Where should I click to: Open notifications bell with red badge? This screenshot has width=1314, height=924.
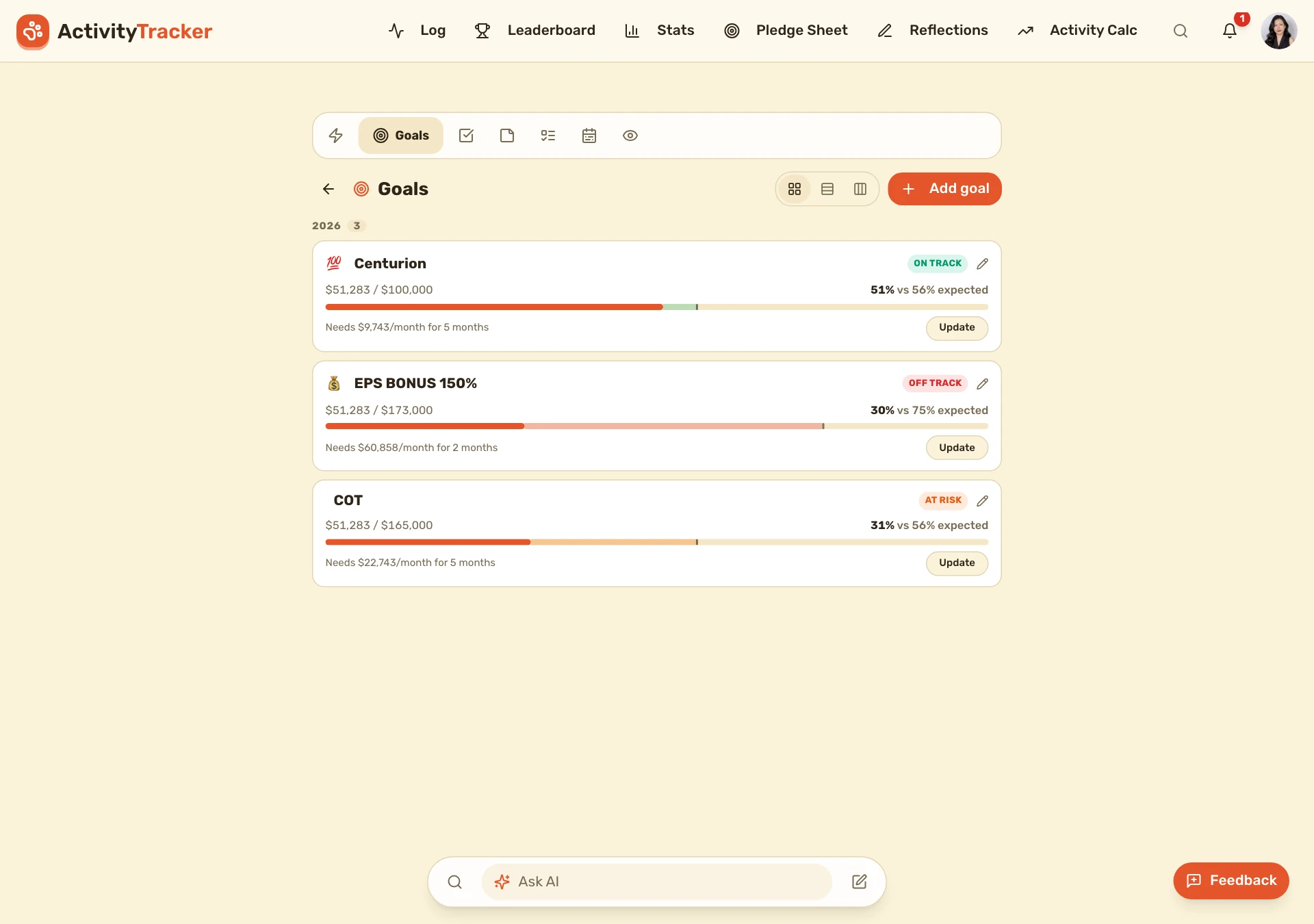(1230, 31)
